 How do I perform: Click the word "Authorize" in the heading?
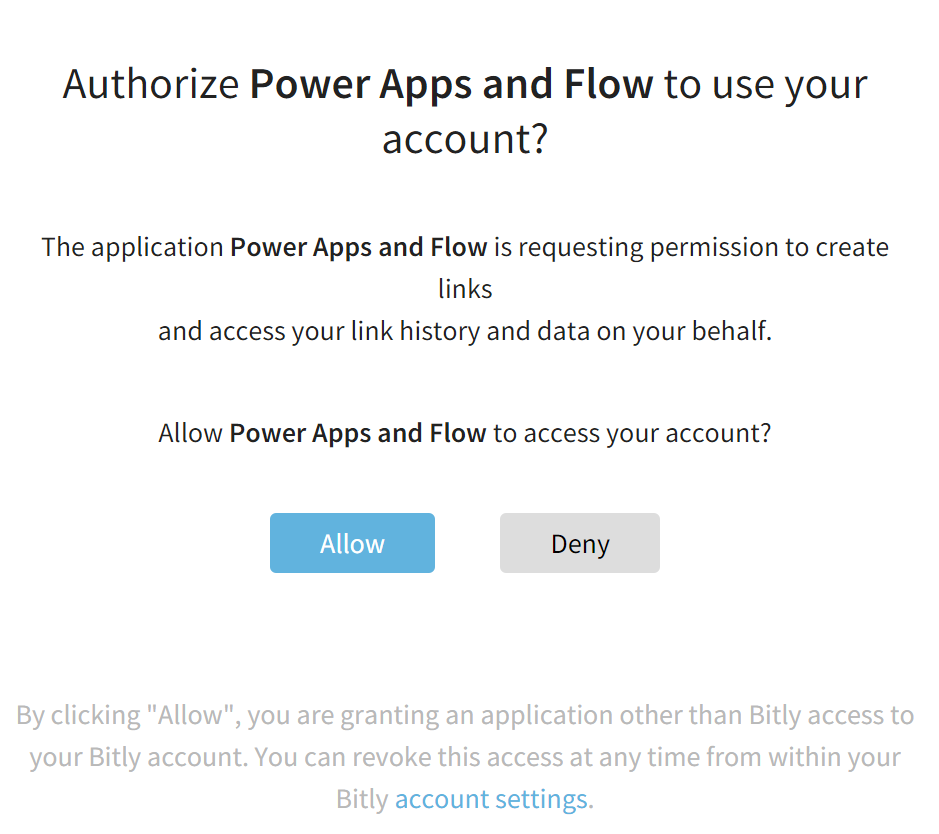point(151,84)
